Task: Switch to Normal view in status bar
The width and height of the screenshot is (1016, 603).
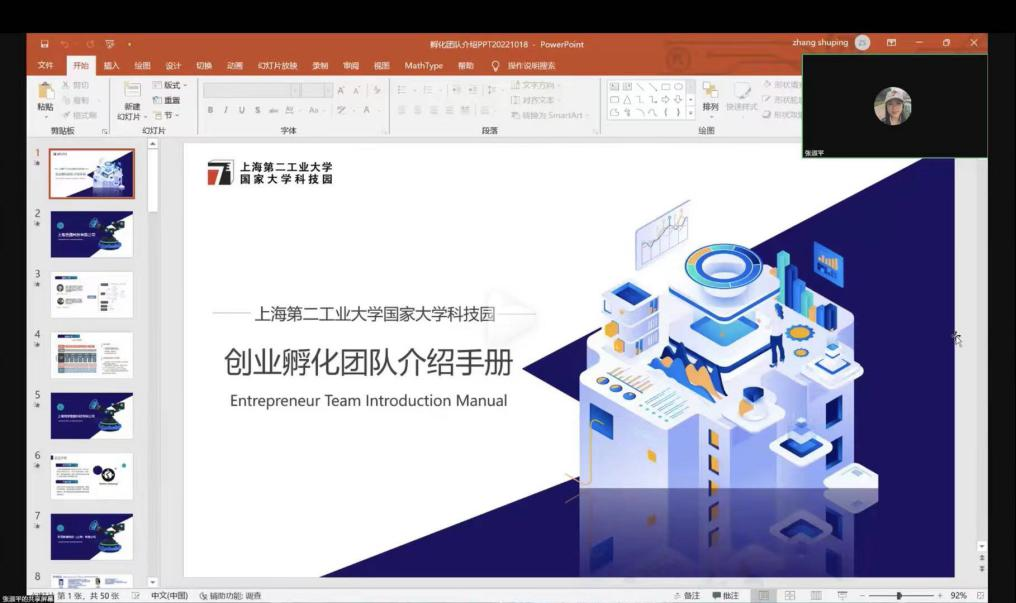Action: (x=764, y=595)
